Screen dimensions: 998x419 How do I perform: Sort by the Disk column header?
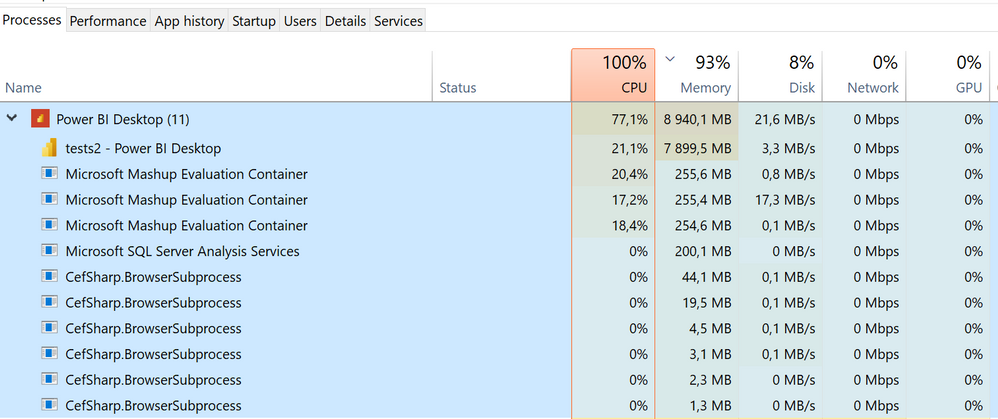click(x=780, y=75)
